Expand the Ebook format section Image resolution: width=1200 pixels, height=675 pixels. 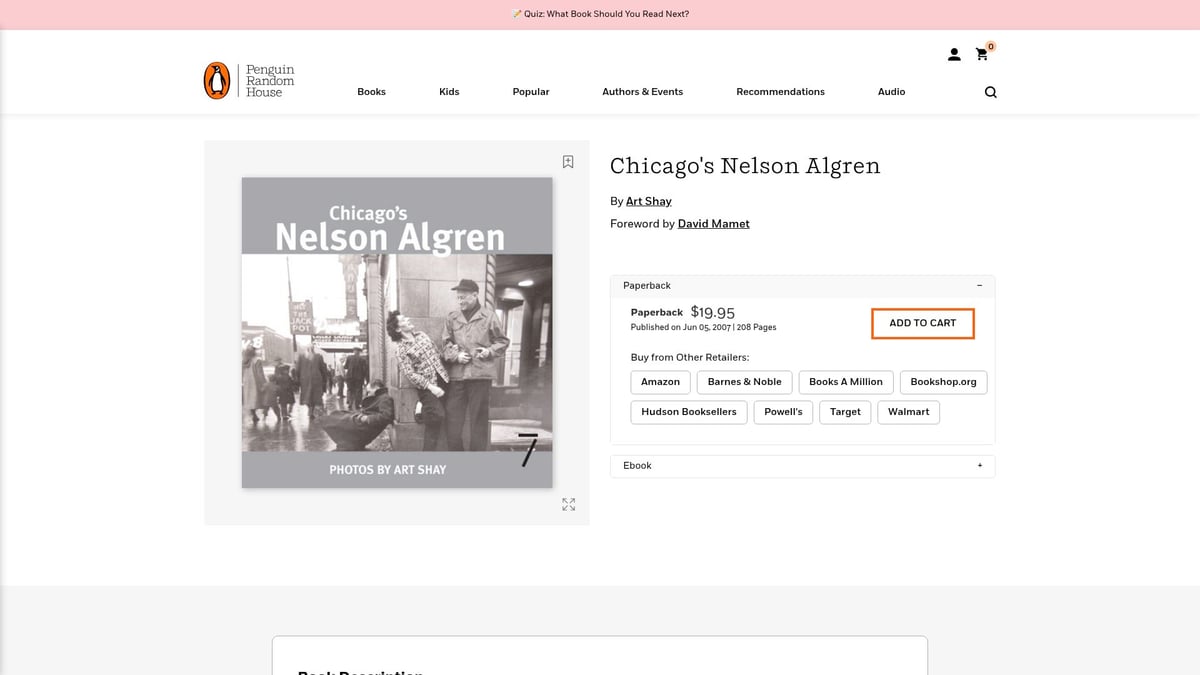tap(979, 466)
